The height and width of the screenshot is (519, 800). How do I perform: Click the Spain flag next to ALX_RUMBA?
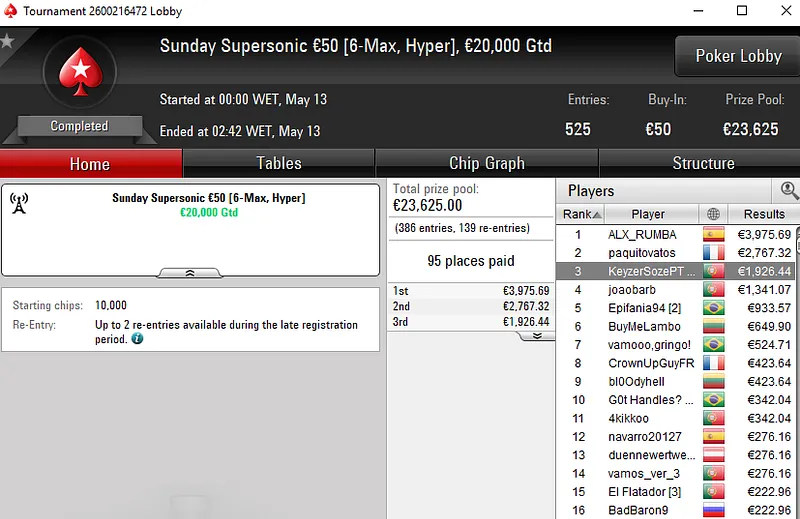[713, 235]
